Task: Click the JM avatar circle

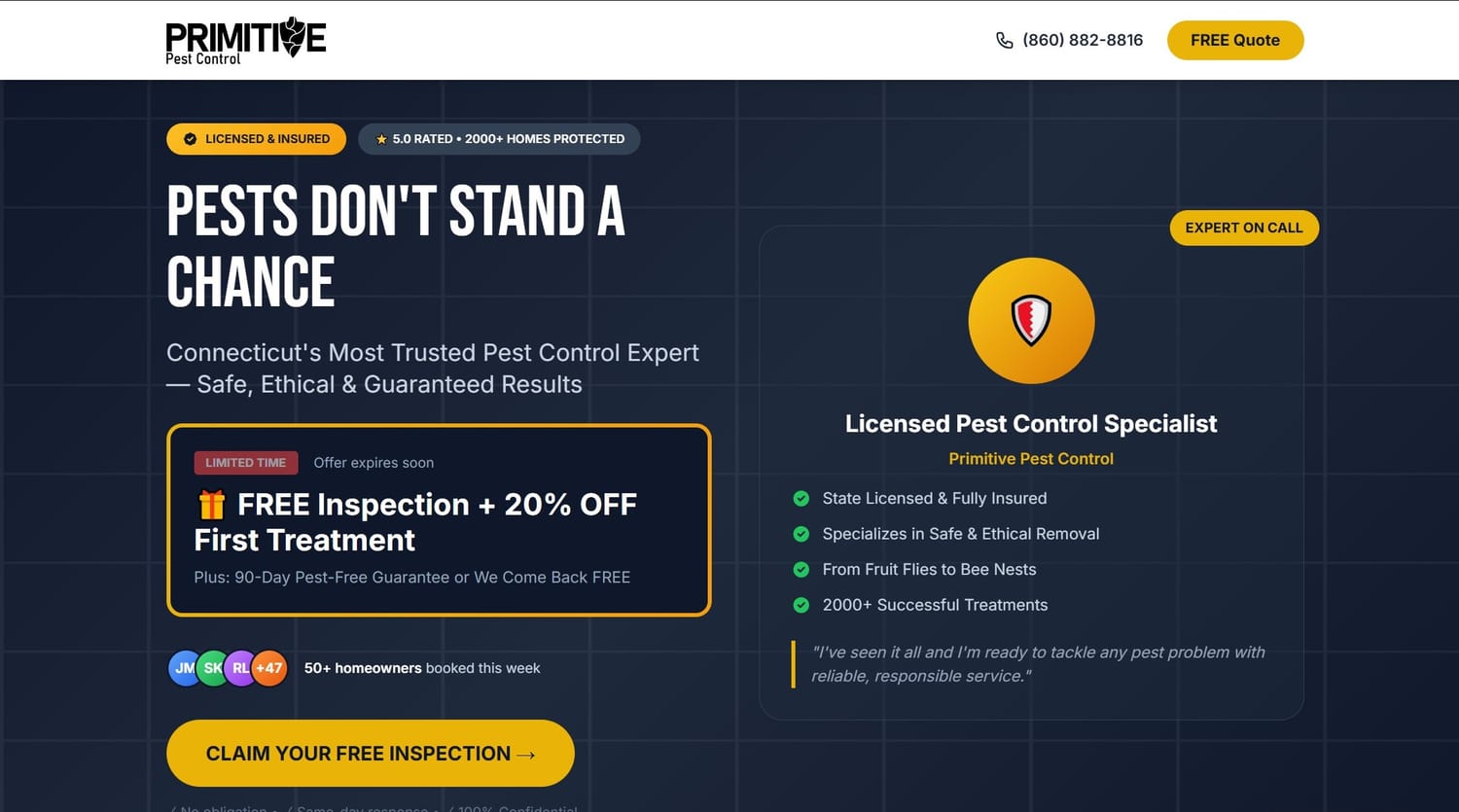Action: pyautogui.click(x=184, y=668)
